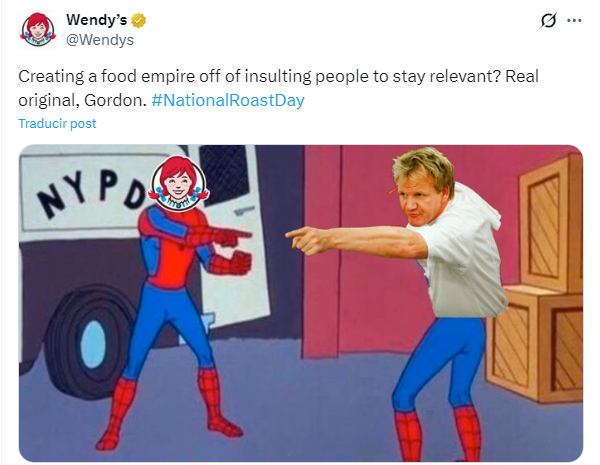Click the van's black tire
600x465 pixels.
91,342
